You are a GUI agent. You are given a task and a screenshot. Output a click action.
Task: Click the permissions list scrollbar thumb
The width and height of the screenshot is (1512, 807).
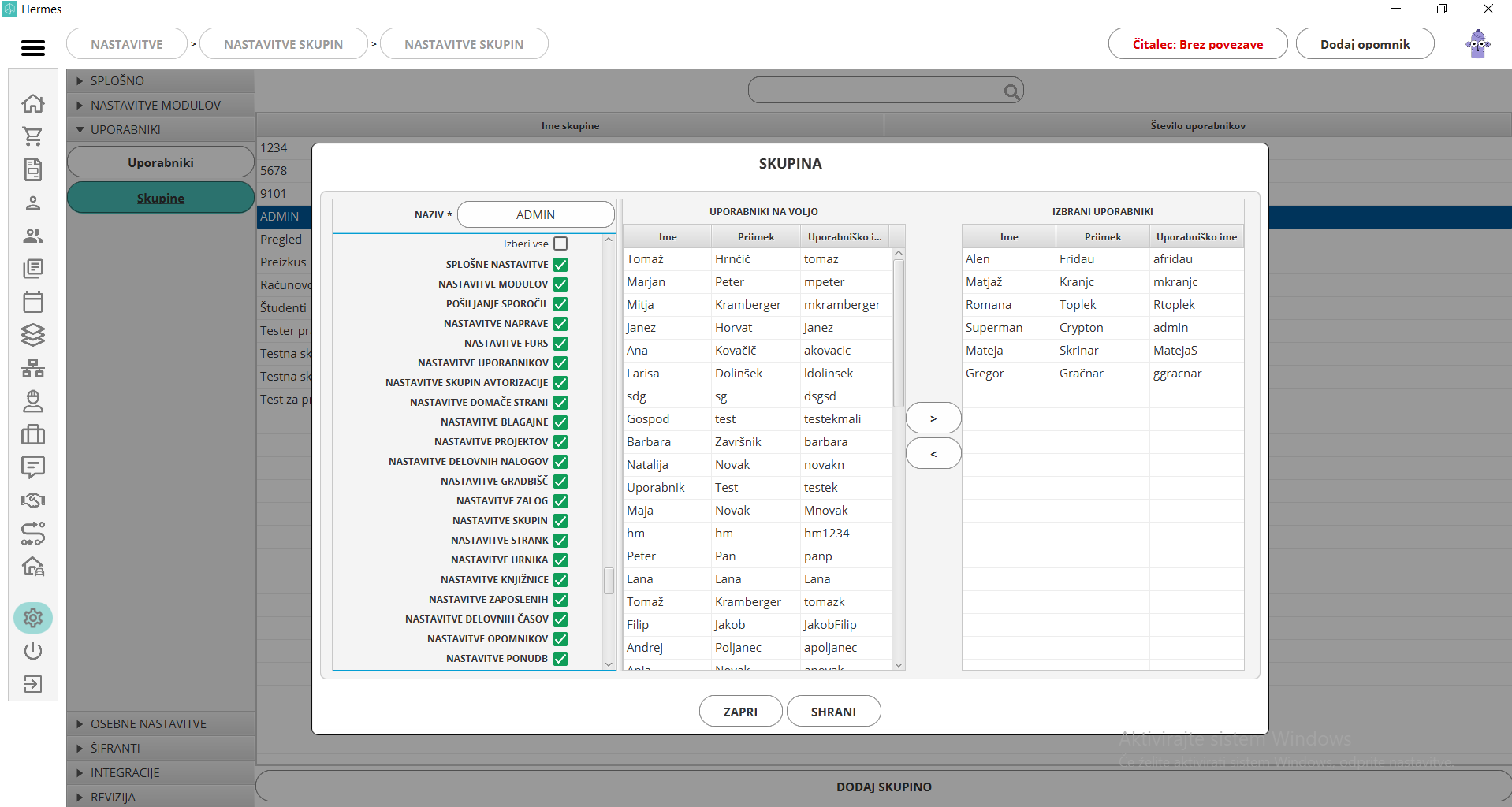click(609, 581)
